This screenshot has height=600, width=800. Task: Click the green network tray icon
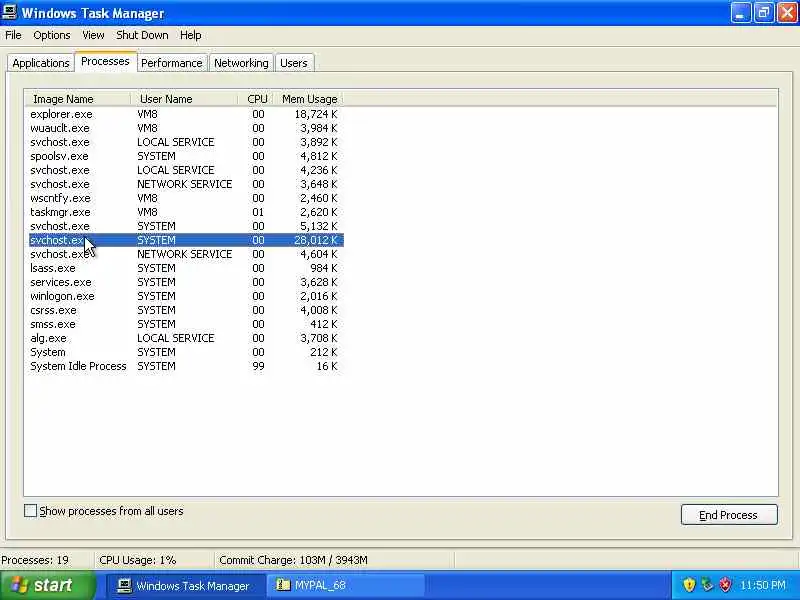[707, 585]
